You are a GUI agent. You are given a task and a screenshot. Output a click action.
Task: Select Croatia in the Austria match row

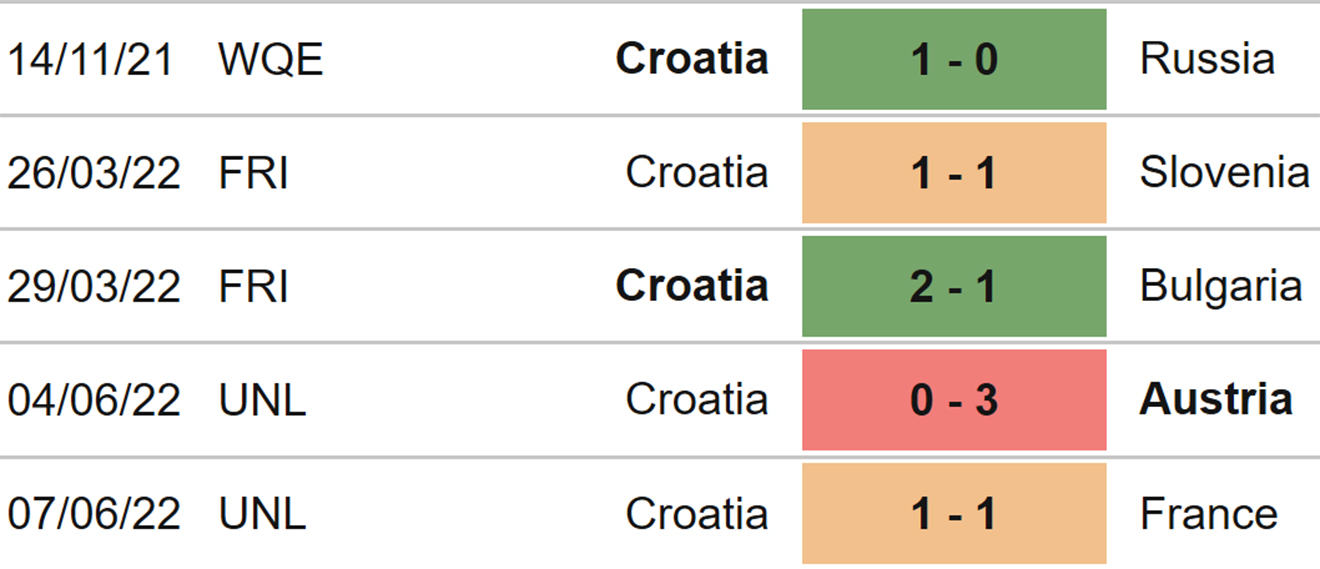click(x=697, y=400)
